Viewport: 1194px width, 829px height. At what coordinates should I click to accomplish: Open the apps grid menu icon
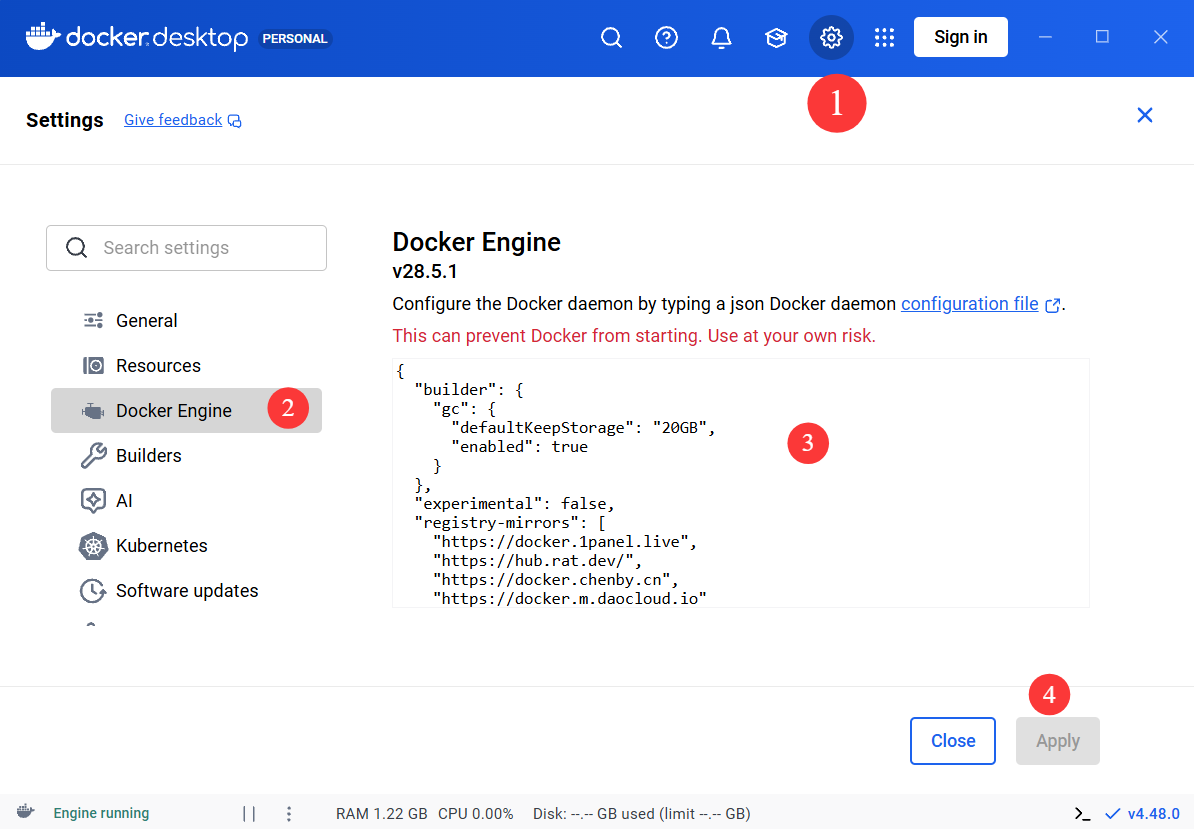tap(884, 37)
